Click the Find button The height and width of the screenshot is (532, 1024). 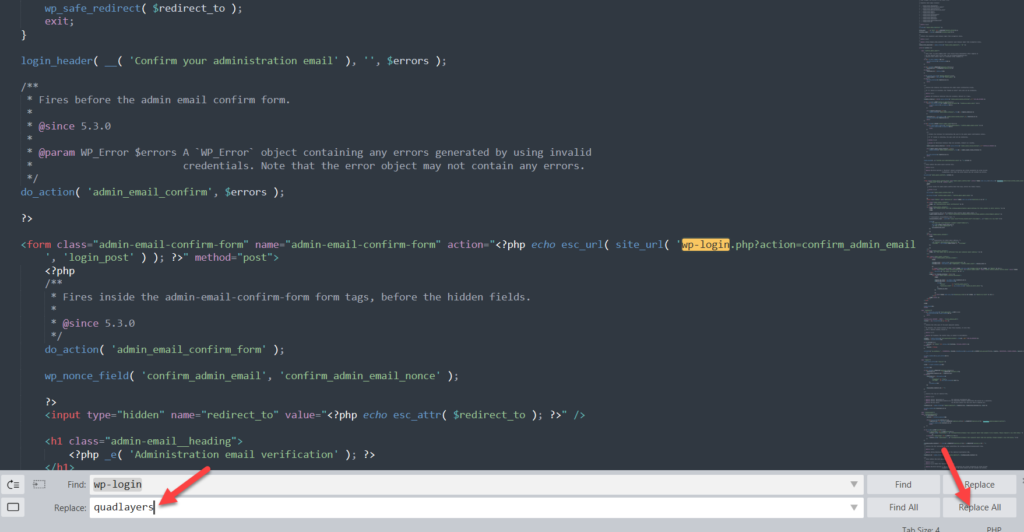click(903, 484)
